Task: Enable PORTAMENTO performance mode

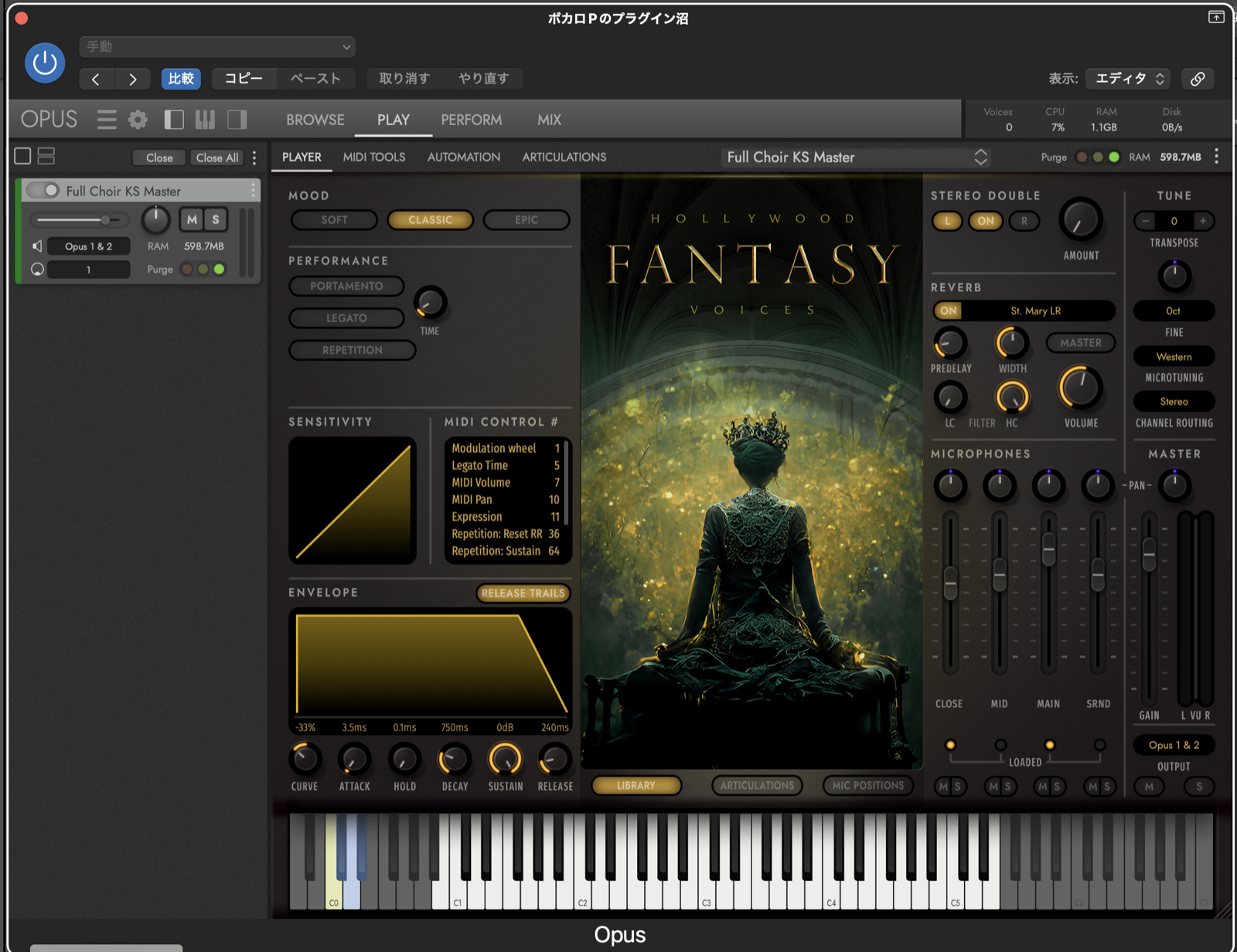Action: coord(346,286)
